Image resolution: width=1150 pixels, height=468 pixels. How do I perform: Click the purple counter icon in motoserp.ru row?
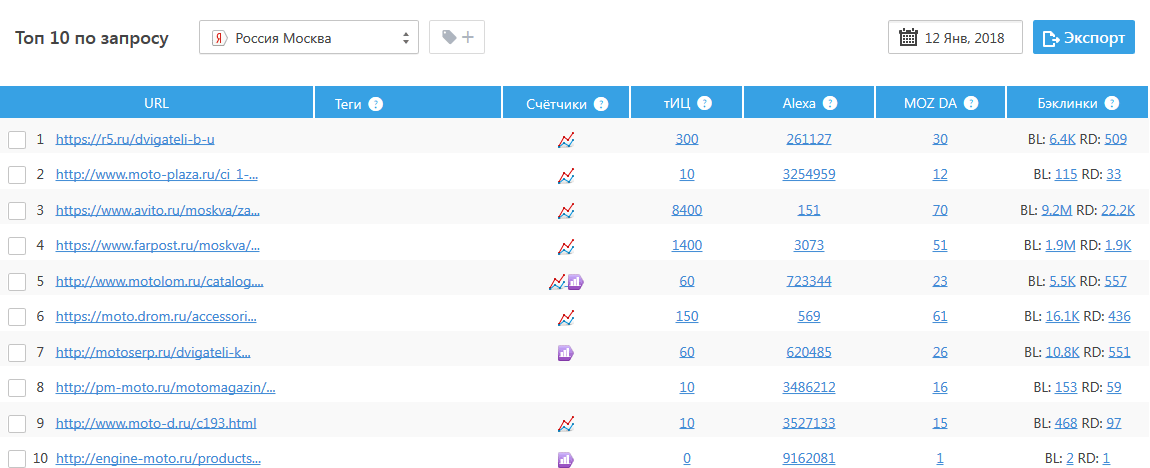tap(565, 352)
